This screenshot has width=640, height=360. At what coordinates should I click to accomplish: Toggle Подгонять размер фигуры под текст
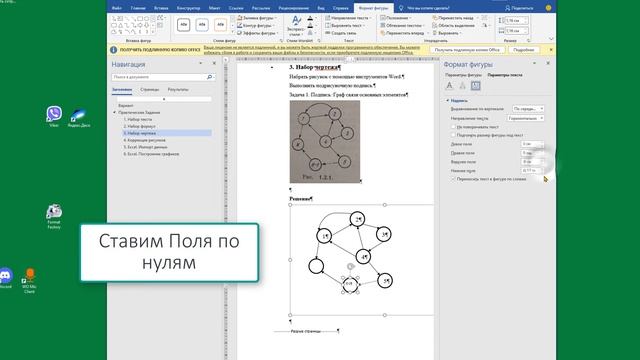(453, 135)
